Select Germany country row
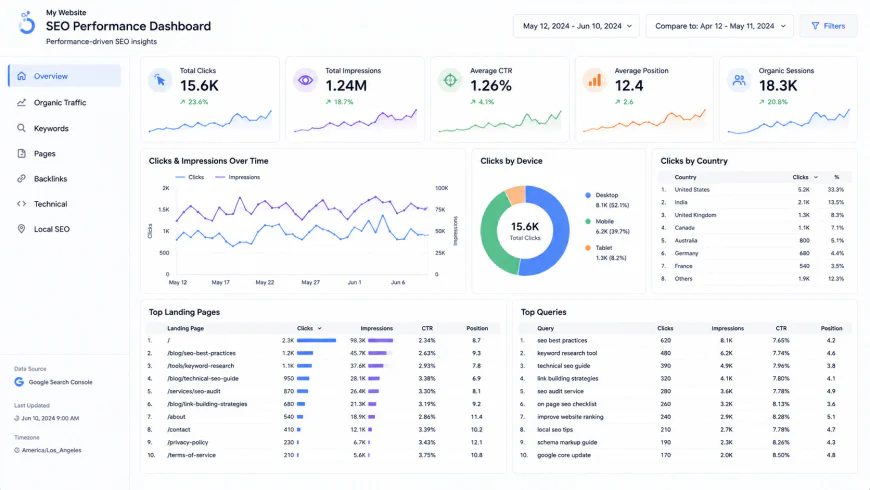This screenshot has height=490, width=870. pos(755,253)
